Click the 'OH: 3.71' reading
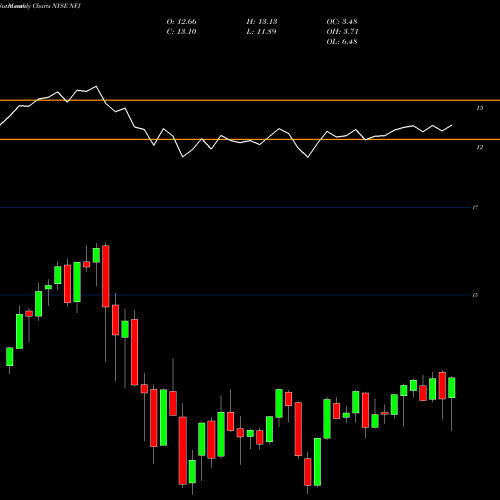The height and width of the screenshot is (500, 500). 342,32
